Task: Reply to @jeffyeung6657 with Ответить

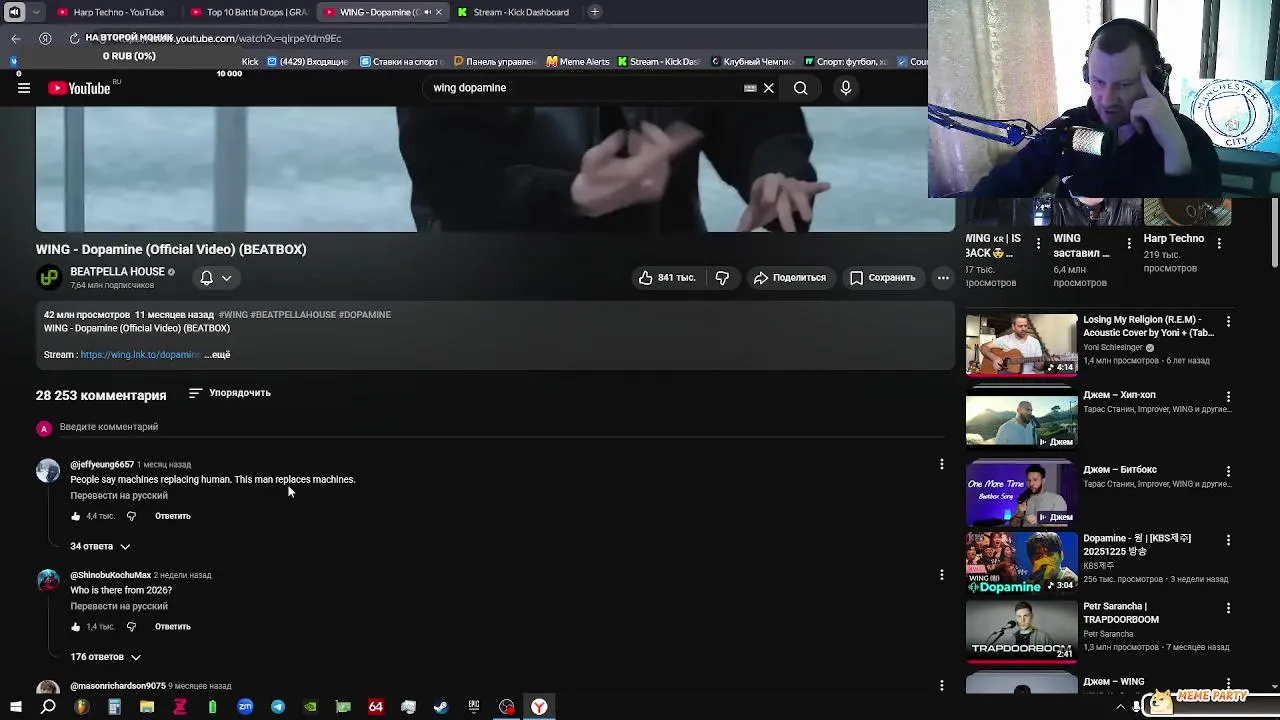Action: (x=172, y=516)
